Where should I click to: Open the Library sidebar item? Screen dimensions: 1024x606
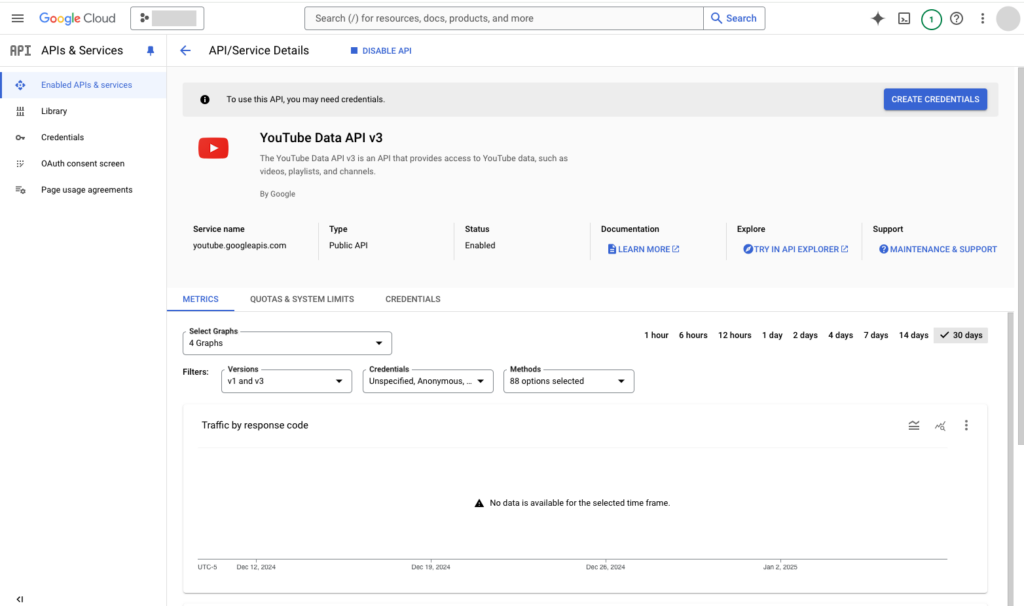point(84,111)
